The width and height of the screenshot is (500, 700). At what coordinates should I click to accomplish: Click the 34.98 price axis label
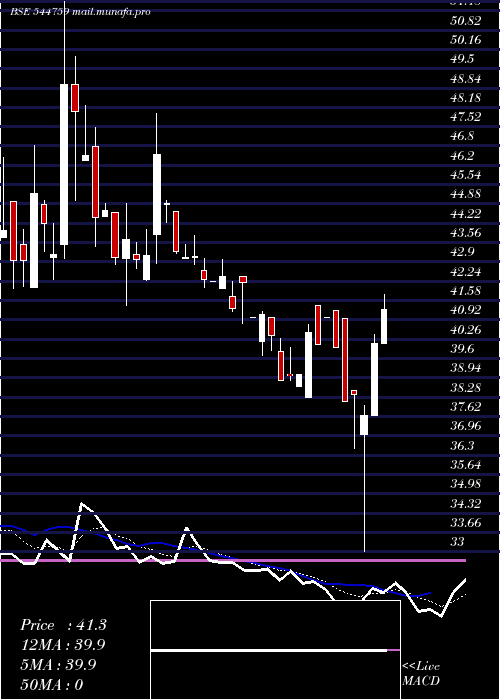coord(466,484)
